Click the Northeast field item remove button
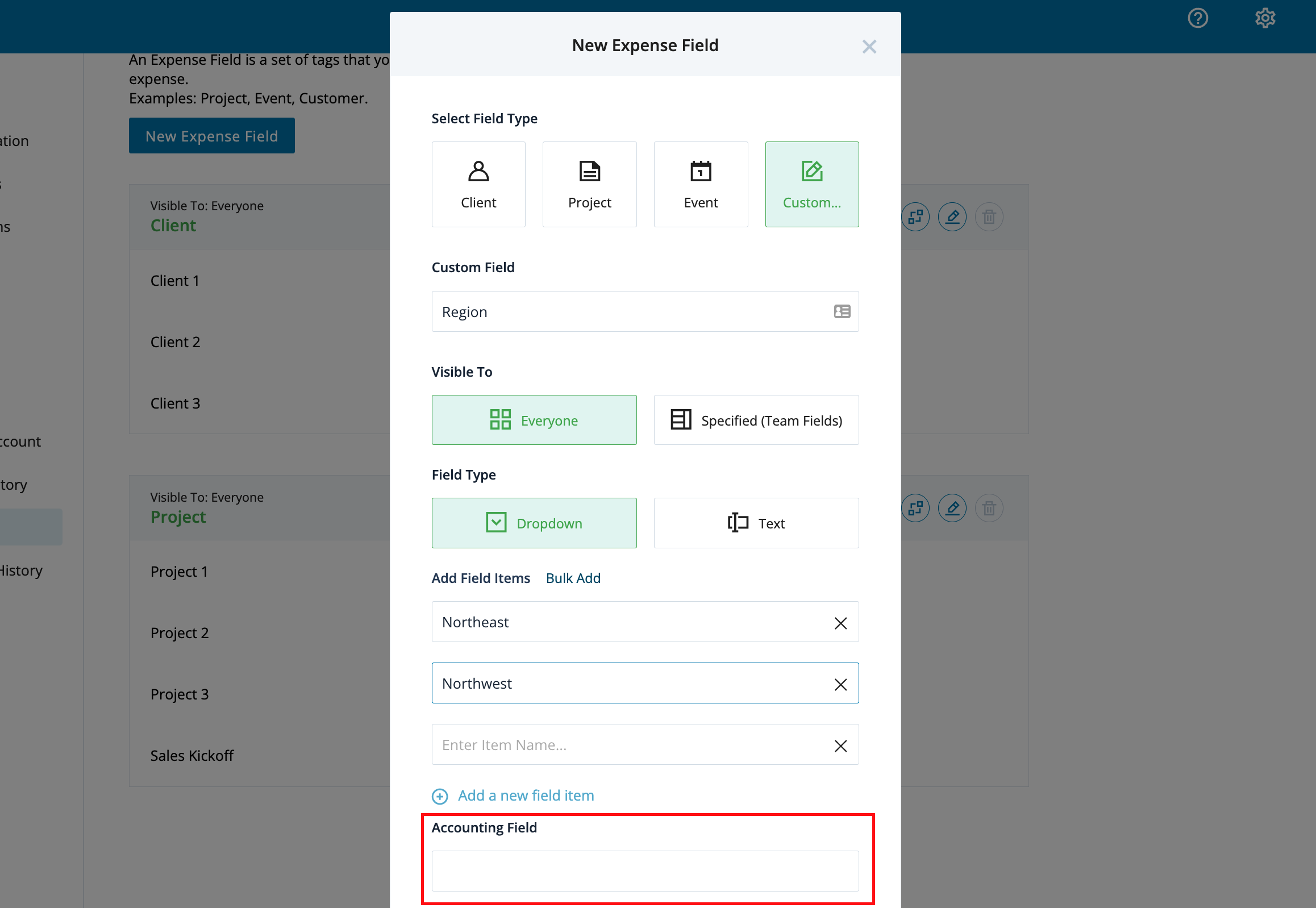This screenshot has width=1316, height=908. (840, 622)
